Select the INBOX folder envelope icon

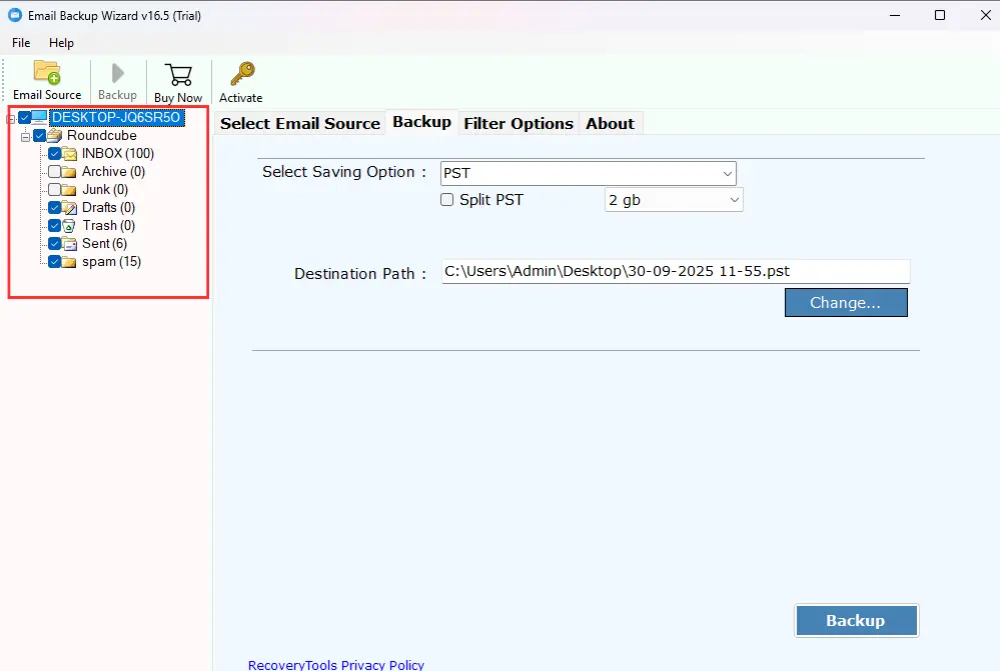click(x=70, y=154)
